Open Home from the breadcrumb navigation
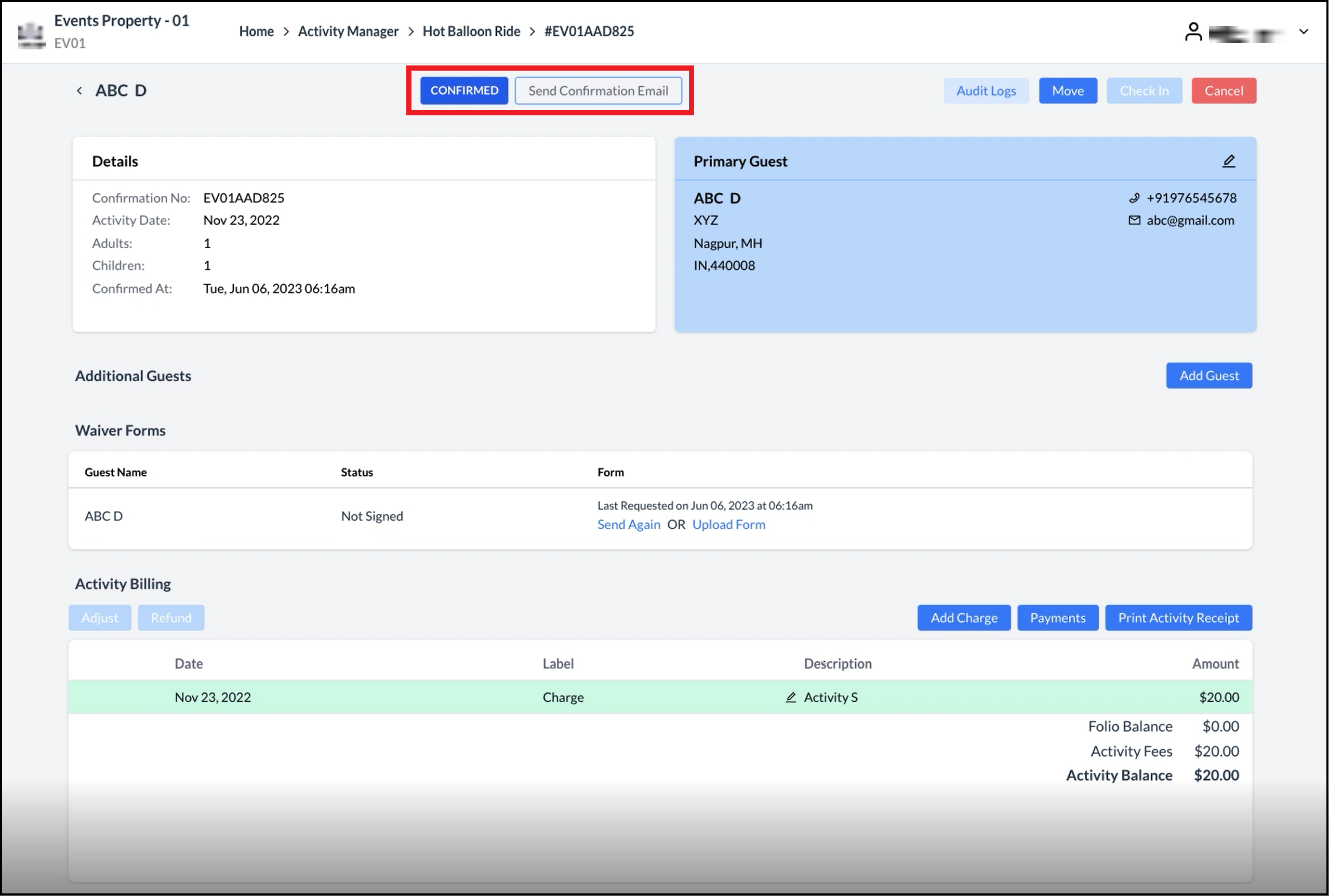 tap(256, 31)
